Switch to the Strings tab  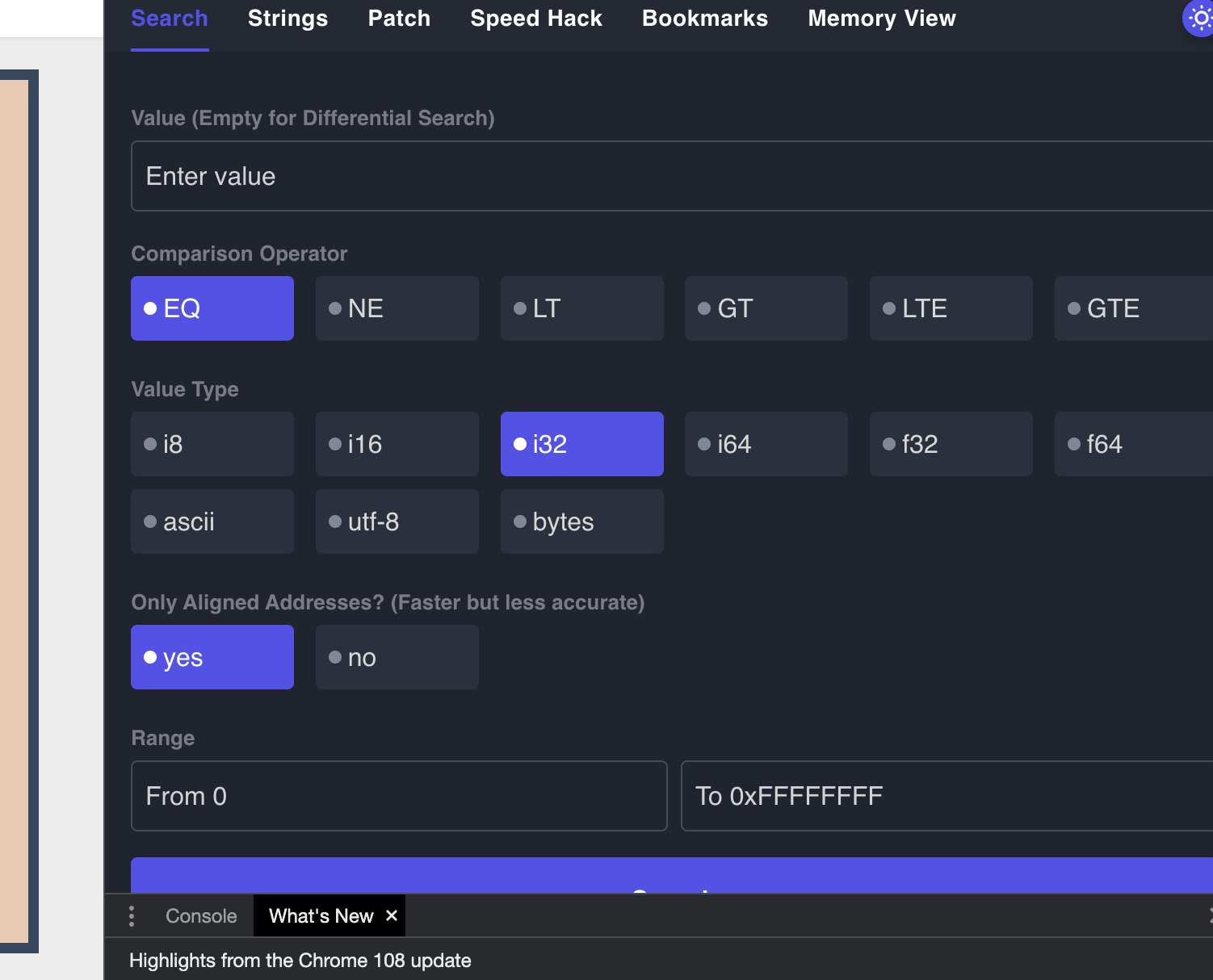click(288, 19)
